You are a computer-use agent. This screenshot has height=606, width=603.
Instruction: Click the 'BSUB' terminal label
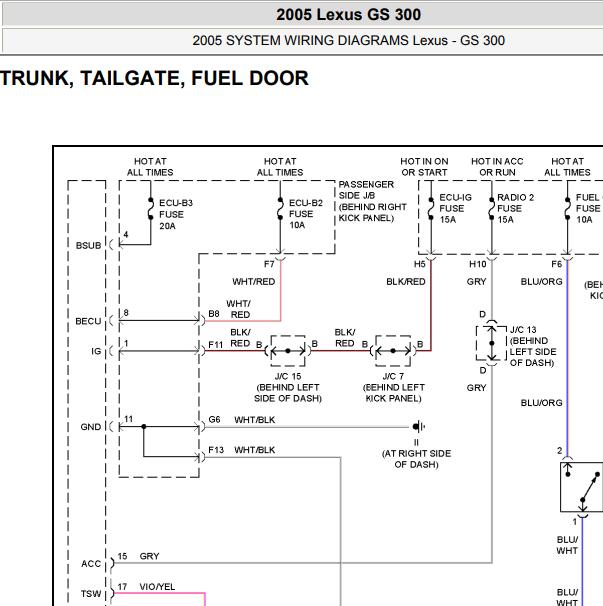89,245
